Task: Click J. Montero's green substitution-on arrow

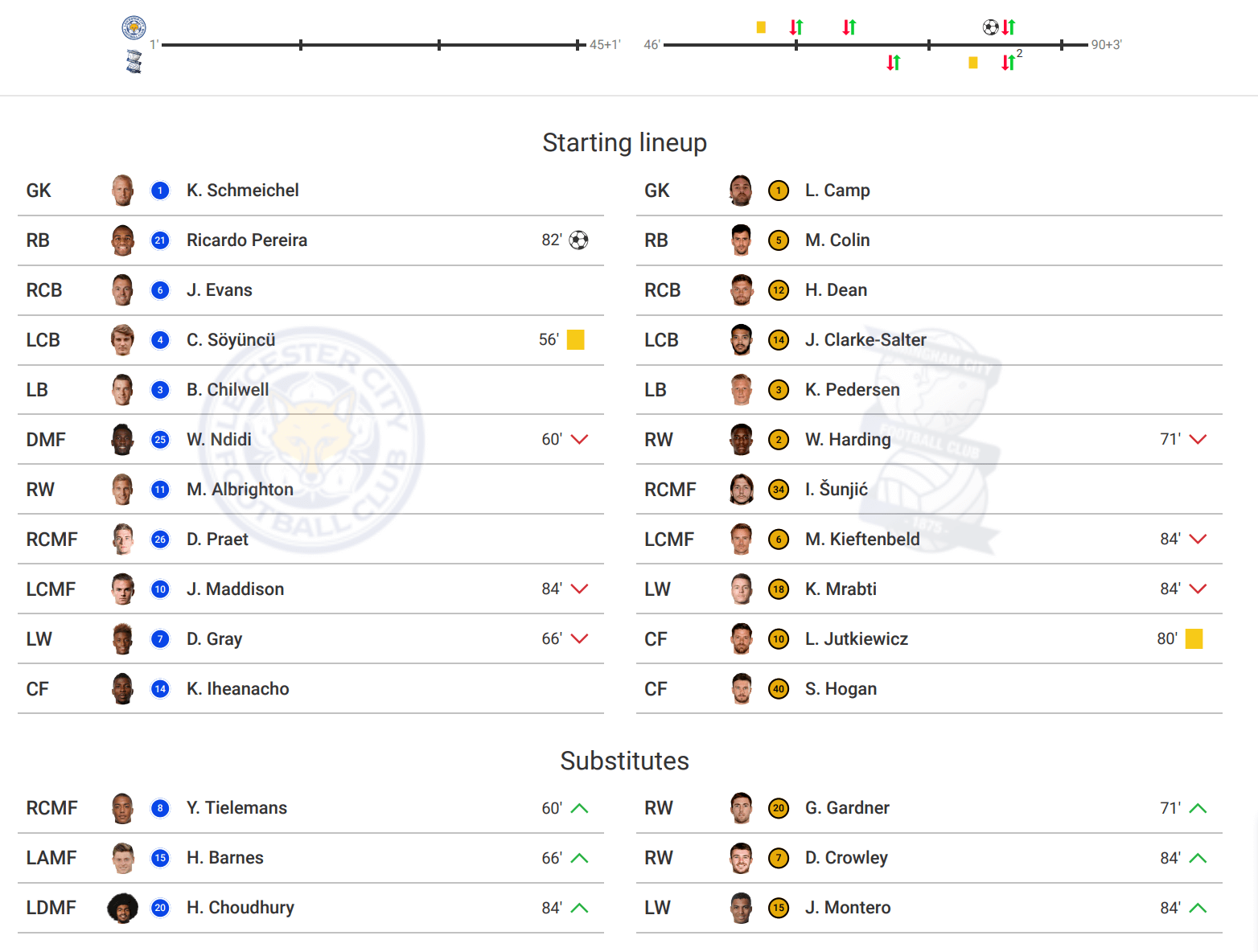Action: [x=1198, y=908]
